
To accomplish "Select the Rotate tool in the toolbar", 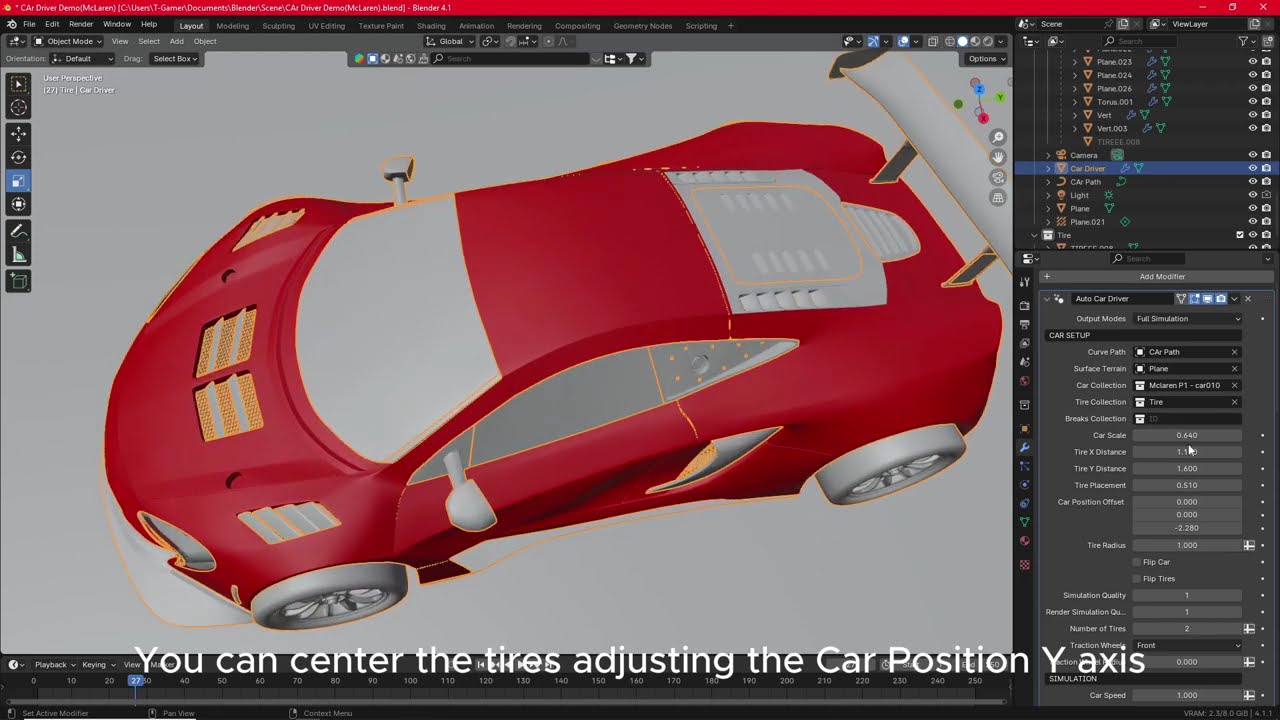I will (x=19, y=157).
